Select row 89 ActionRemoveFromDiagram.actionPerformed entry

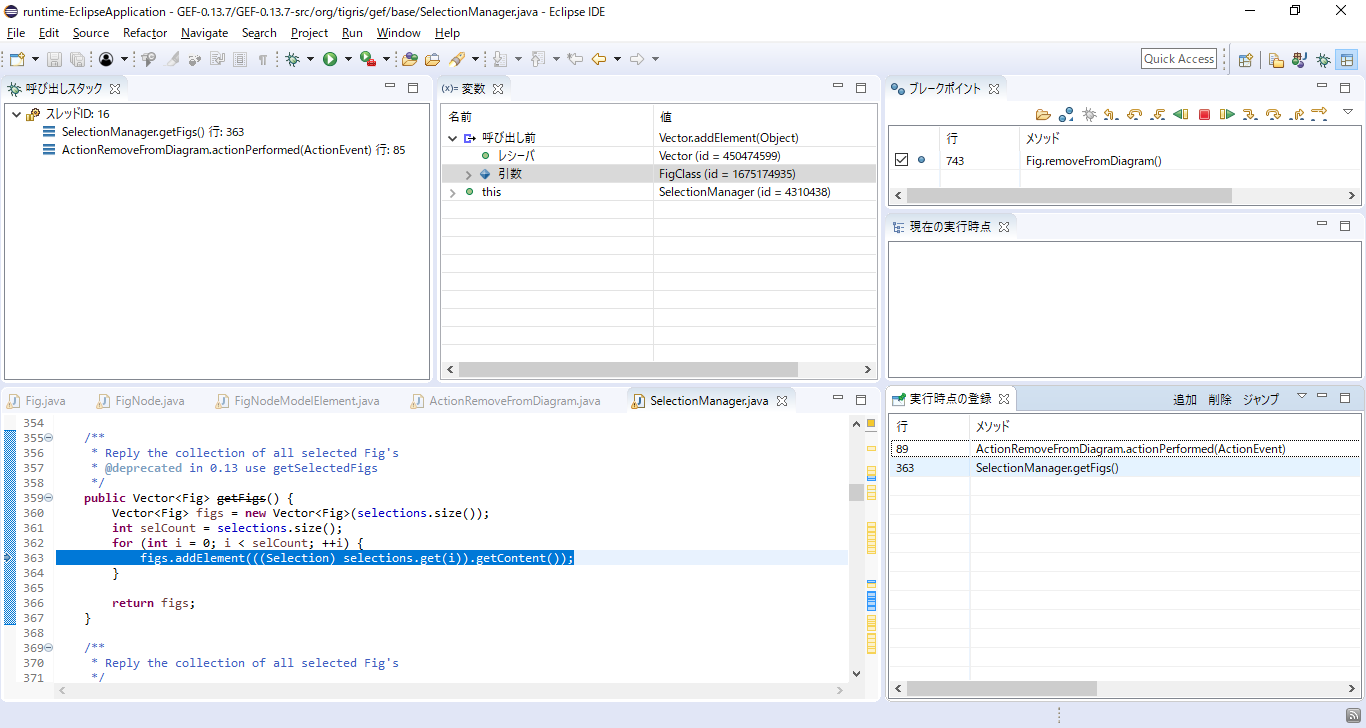click(1125, 449)
